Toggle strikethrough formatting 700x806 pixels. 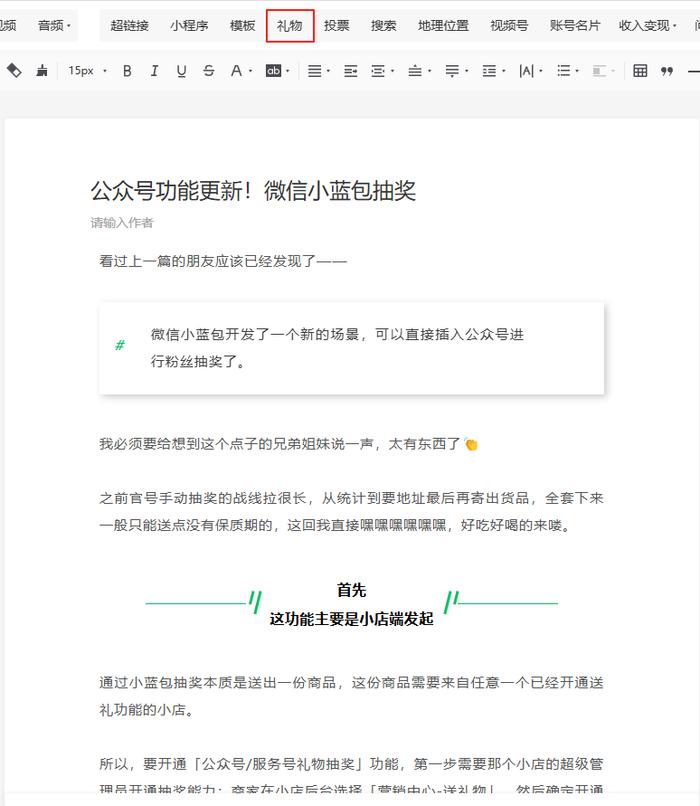[209, 71]
